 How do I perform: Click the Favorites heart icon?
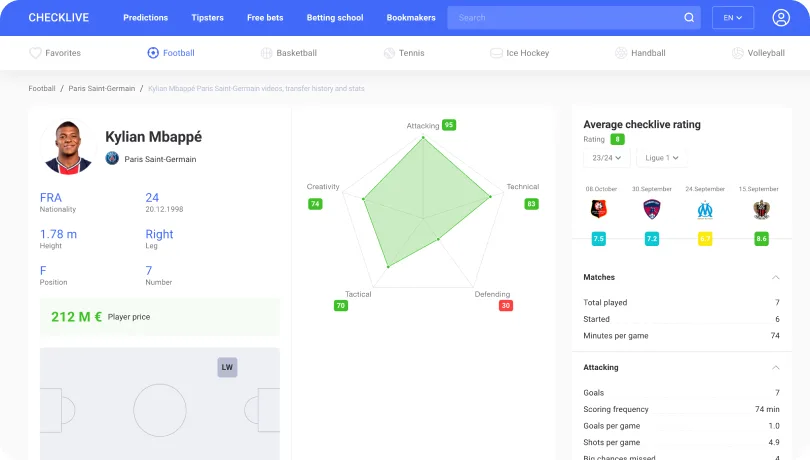click(x=35, y=53)
